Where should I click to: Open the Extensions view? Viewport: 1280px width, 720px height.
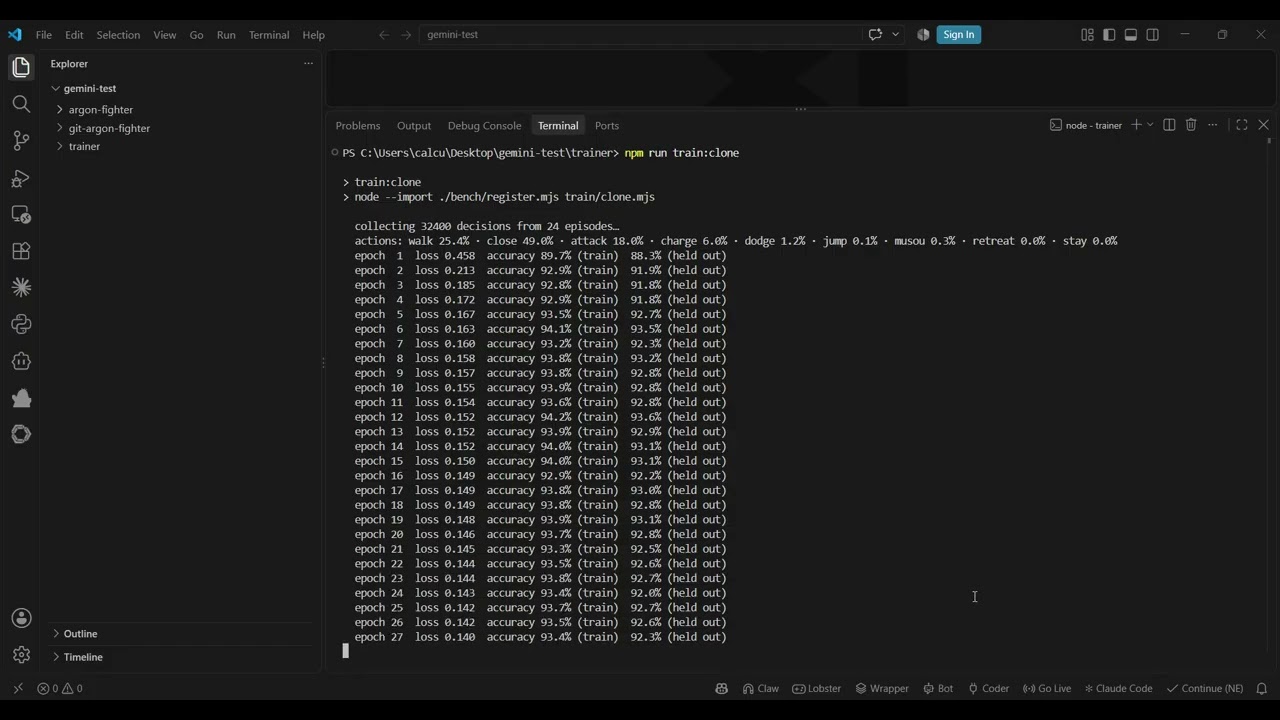point(21,251)
